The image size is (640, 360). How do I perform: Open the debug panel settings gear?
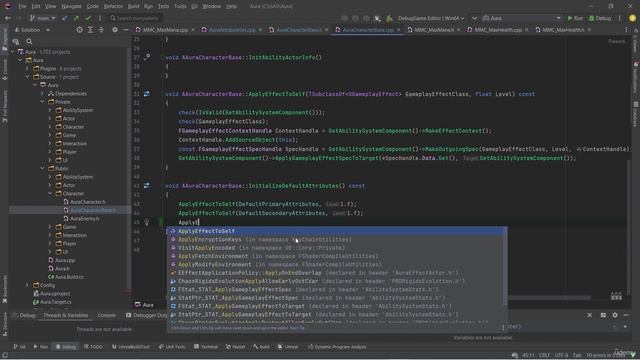pos(615,315)
